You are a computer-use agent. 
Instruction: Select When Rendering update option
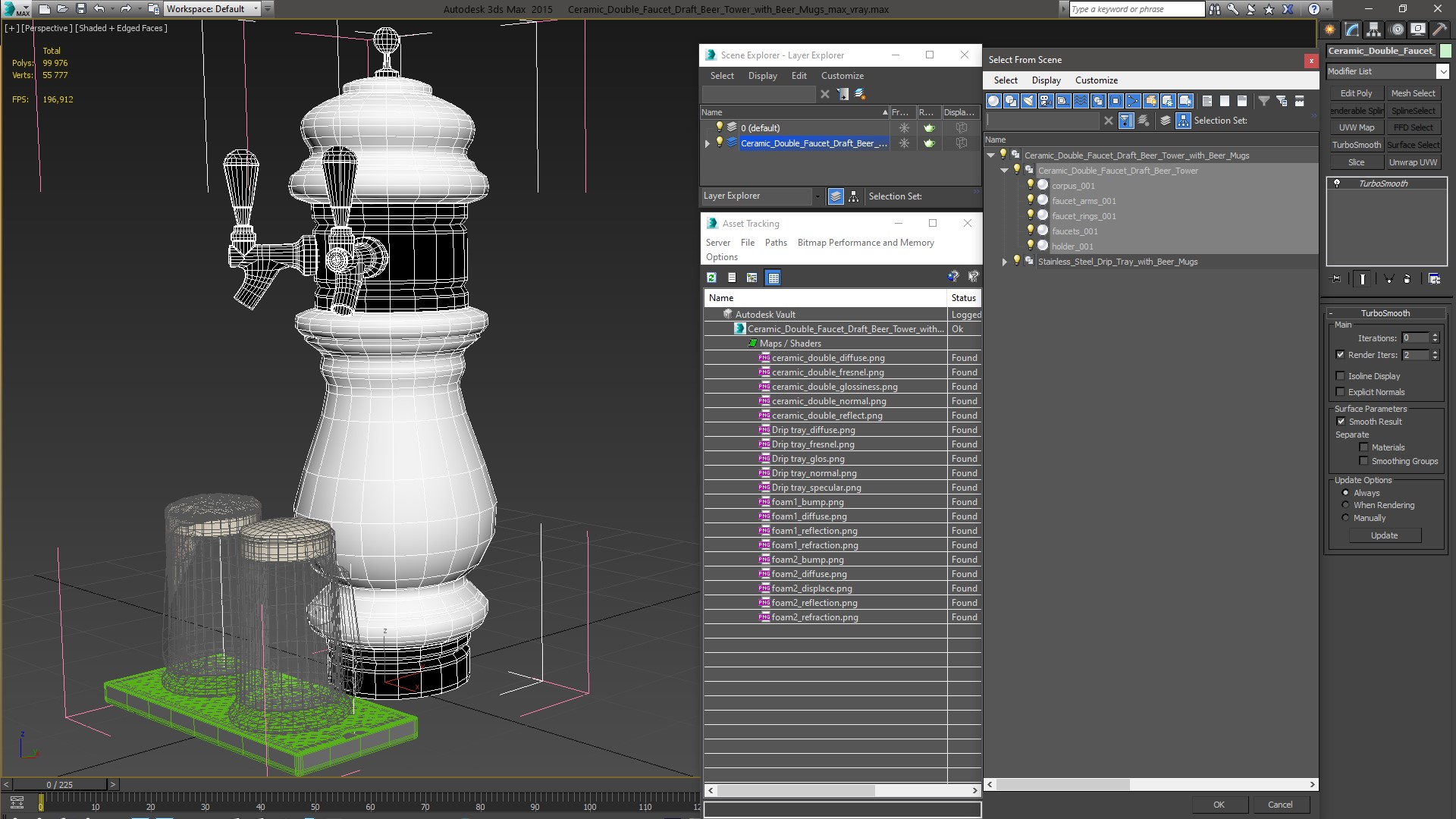point(1345,505)
